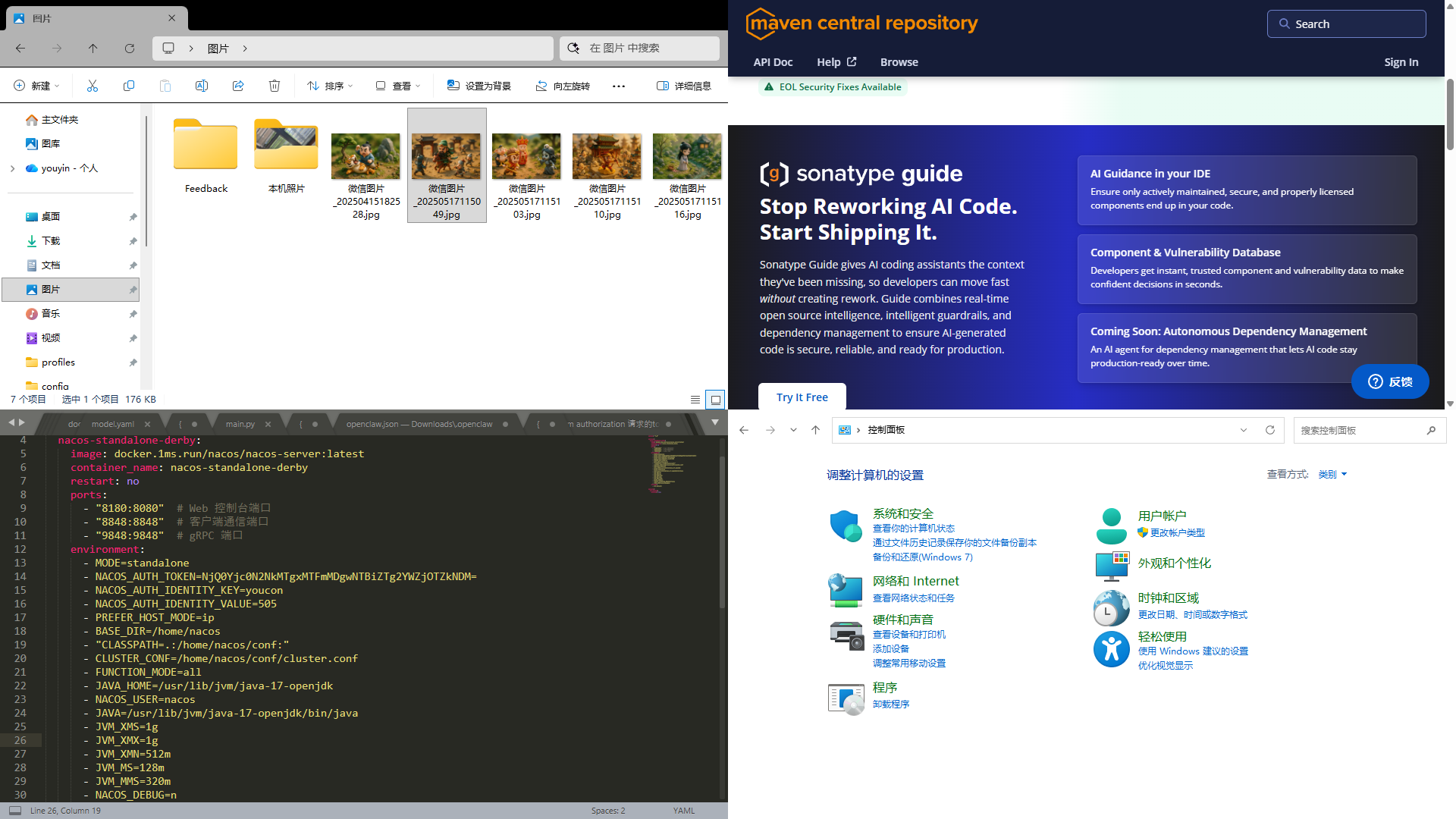Open API Doc menu on Maven Central
1456x819 pixels.
coord(773,62)
